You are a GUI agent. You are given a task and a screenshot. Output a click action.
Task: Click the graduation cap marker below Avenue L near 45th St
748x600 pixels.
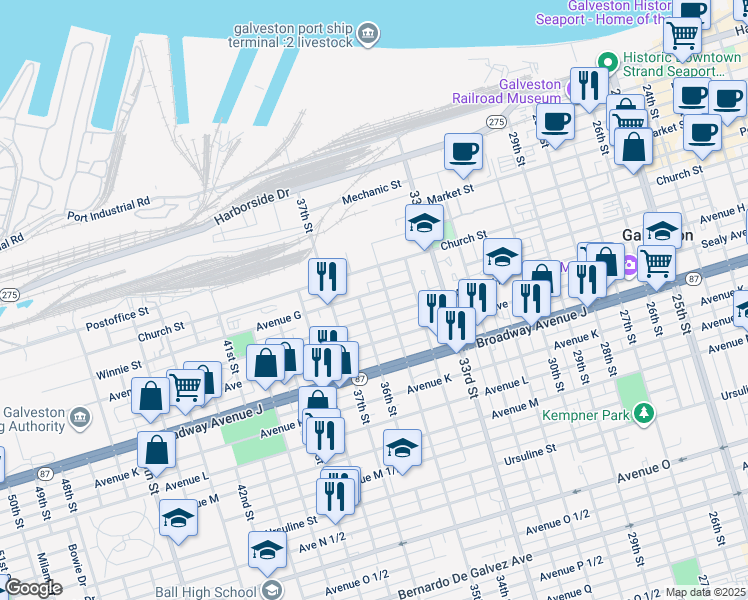pos(178,518)
